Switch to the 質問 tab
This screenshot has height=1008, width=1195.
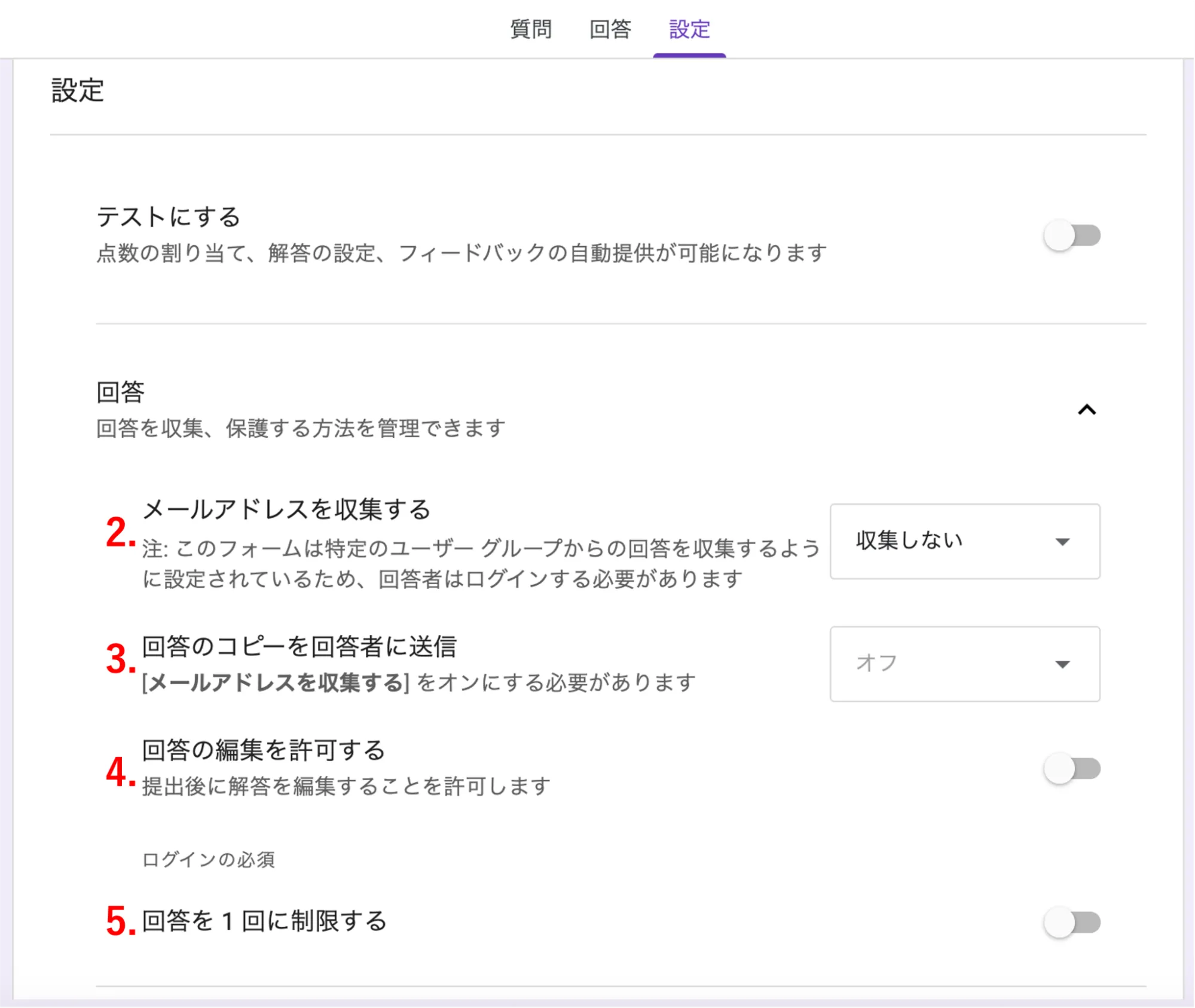[x=530, y=29]
